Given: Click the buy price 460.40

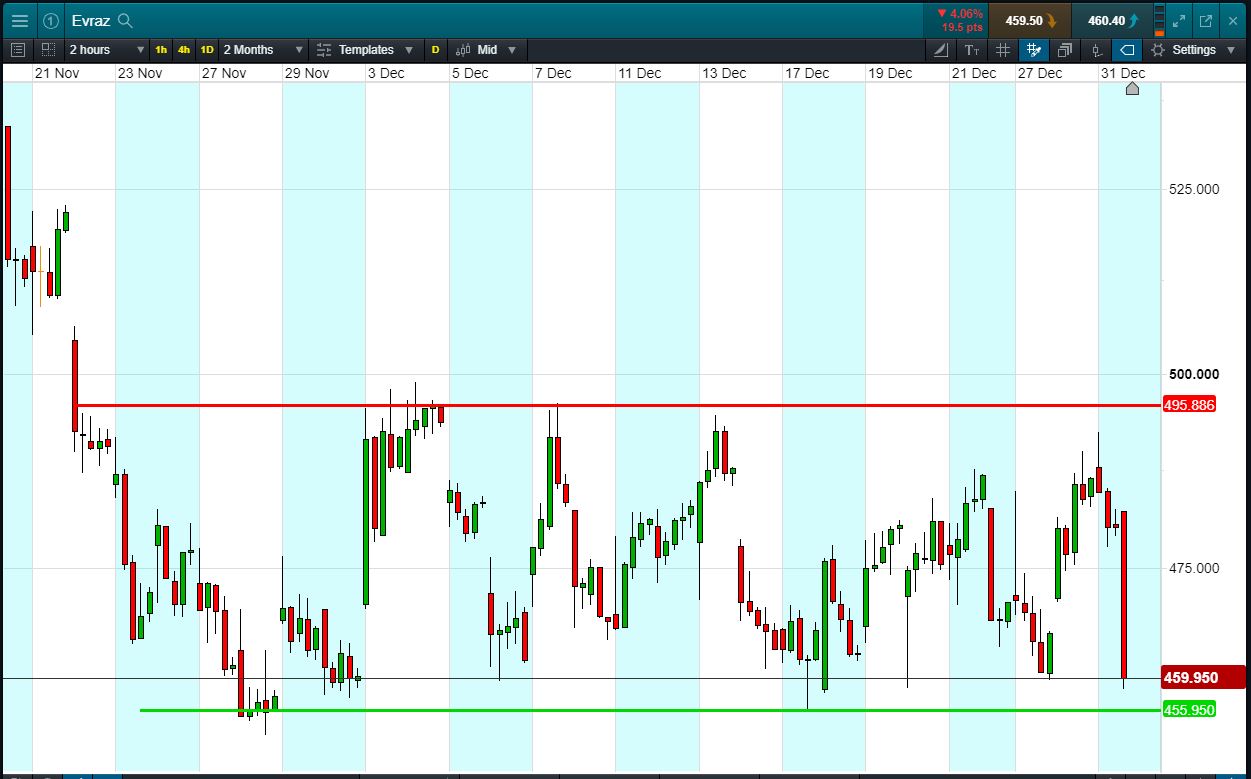Looking at the screenshot, I should tap(1112, 20).
